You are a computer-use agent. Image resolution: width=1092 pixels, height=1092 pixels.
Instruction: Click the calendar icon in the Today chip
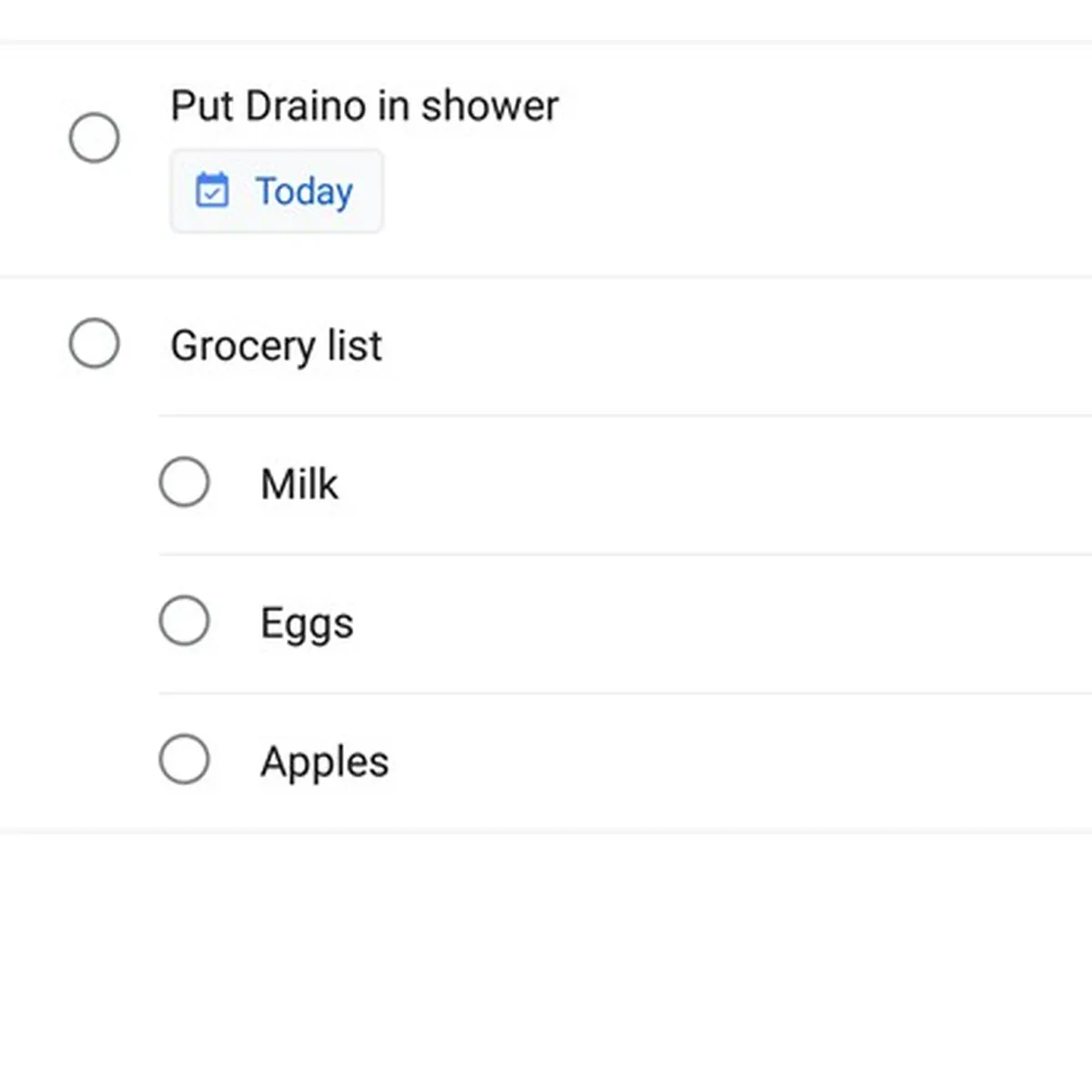point(212,191)
